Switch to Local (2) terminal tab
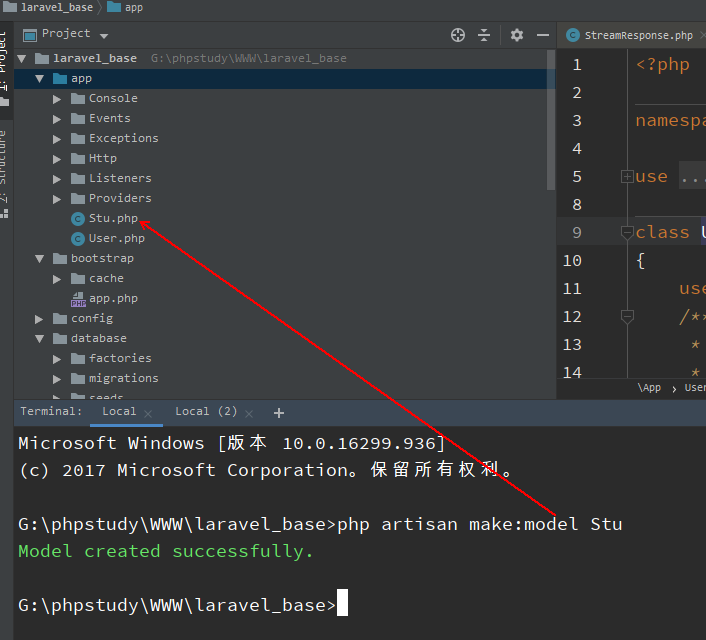The image size is (706, 640). [x=206, y=411]
